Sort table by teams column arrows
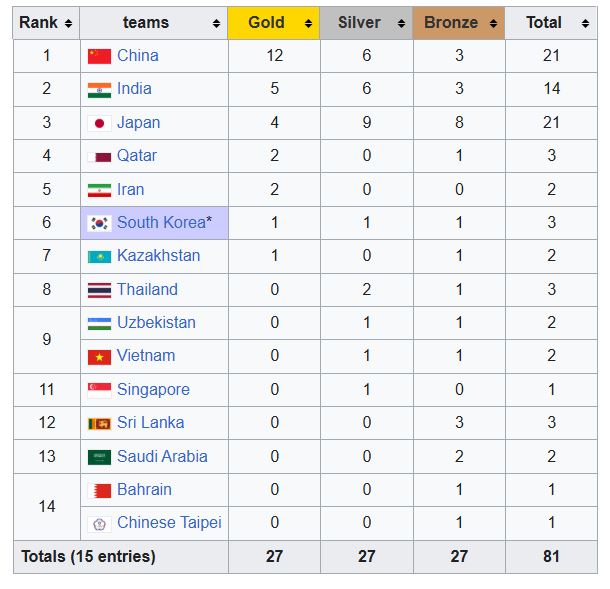Viewport: 610px width, 589px height. point(216,24)
